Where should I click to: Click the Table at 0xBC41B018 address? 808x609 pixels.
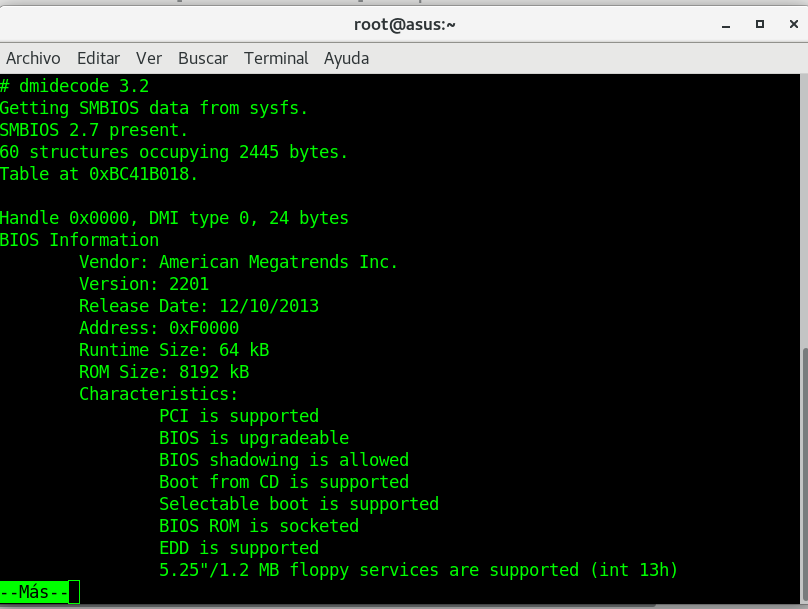point(99,174)
